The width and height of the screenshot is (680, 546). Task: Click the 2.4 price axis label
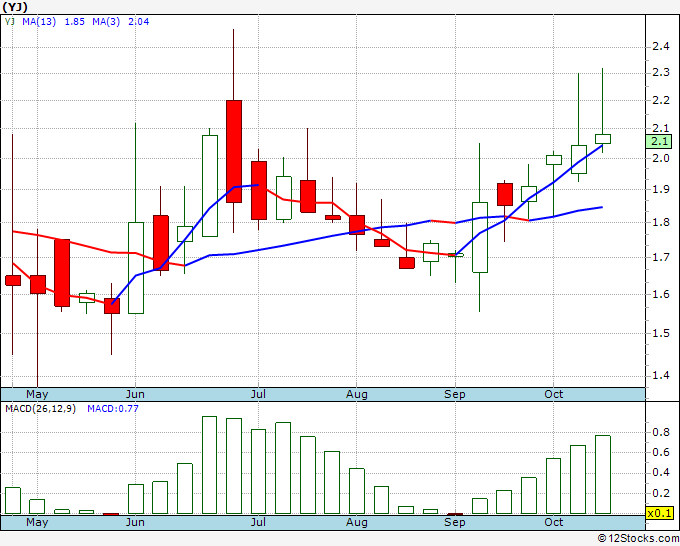[661, 46]
